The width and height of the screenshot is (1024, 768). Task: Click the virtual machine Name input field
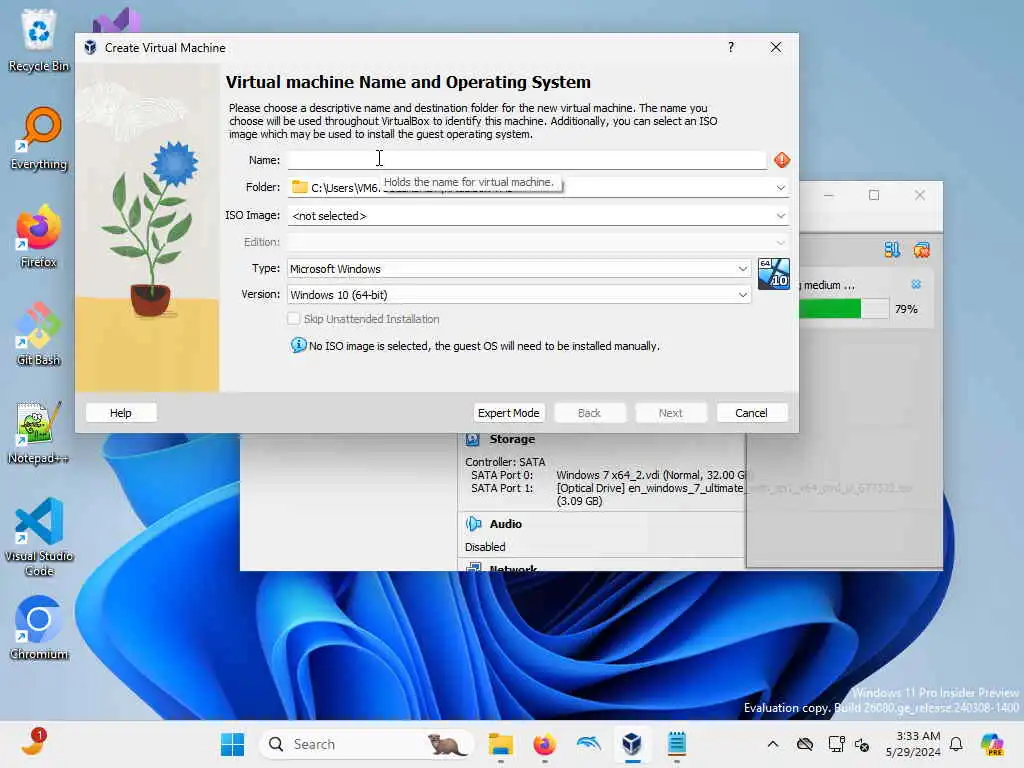[527, 160]
